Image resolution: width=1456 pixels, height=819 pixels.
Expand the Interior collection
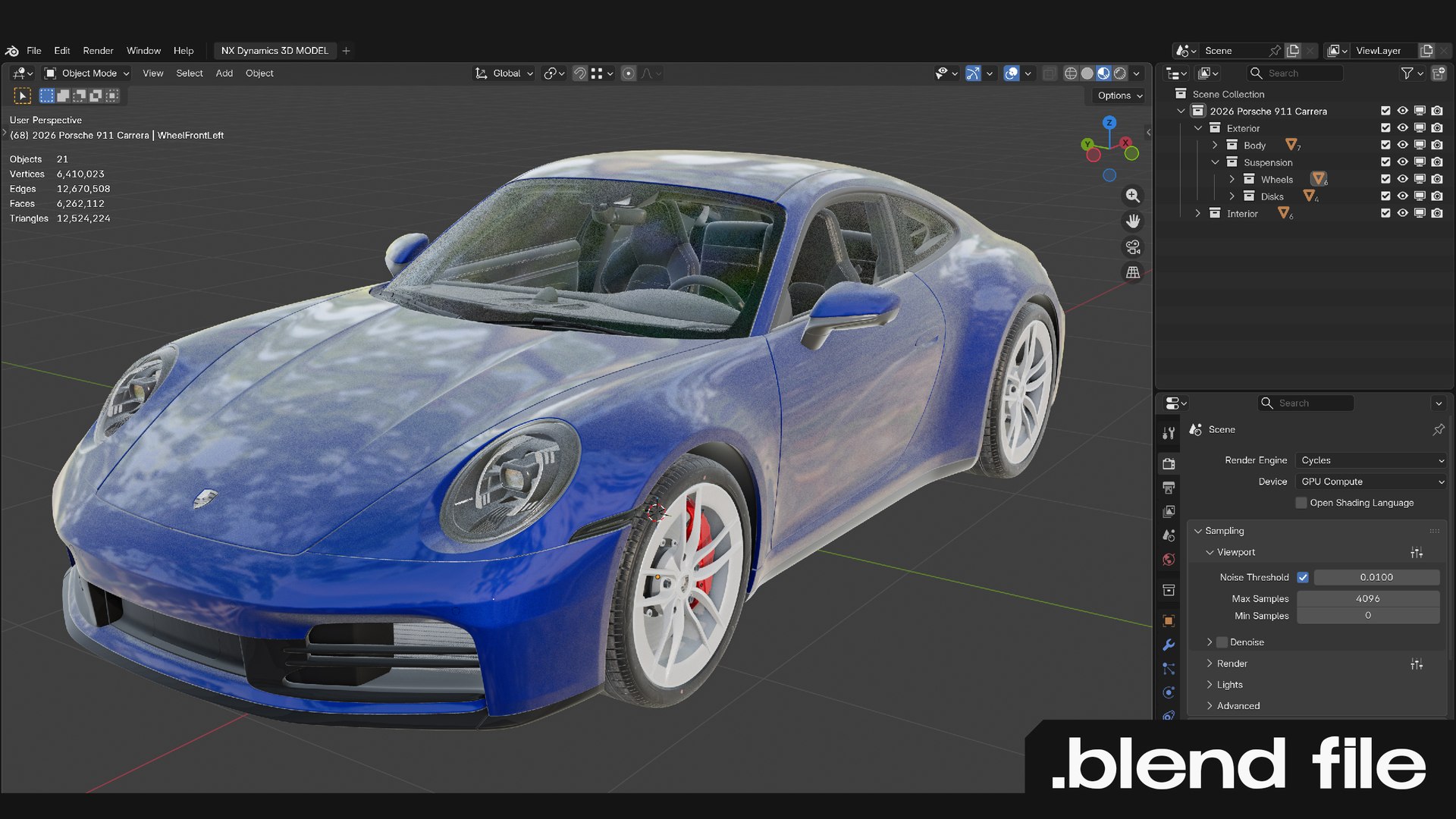point(1198,214)
